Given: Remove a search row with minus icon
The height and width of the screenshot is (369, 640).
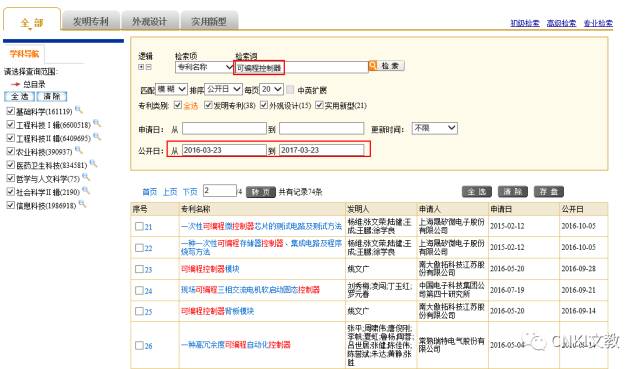Looking at the screenshot, I should coord(148,67).
